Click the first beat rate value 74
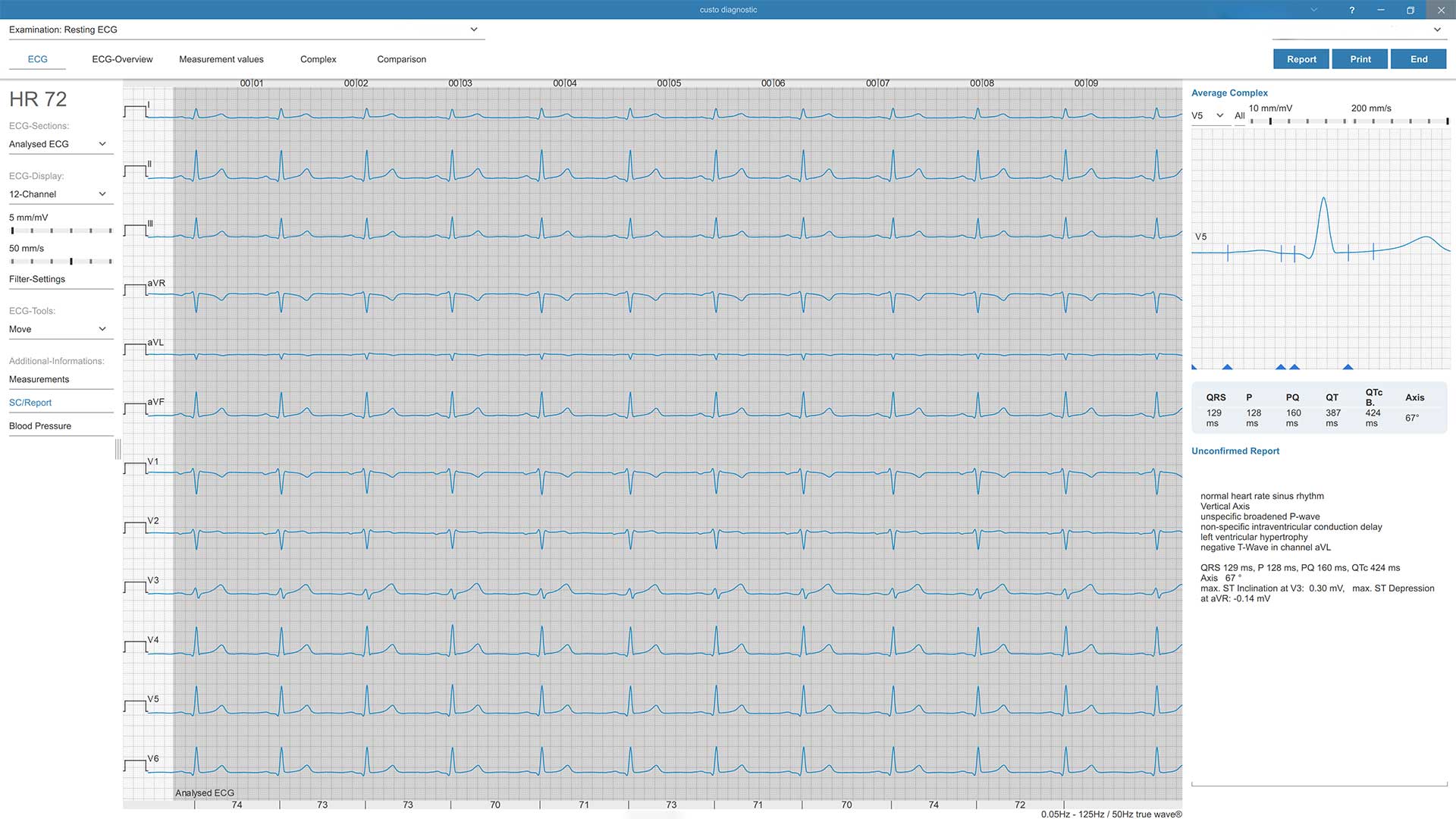This screenshot has height=819, width=1456. [237, 805]
